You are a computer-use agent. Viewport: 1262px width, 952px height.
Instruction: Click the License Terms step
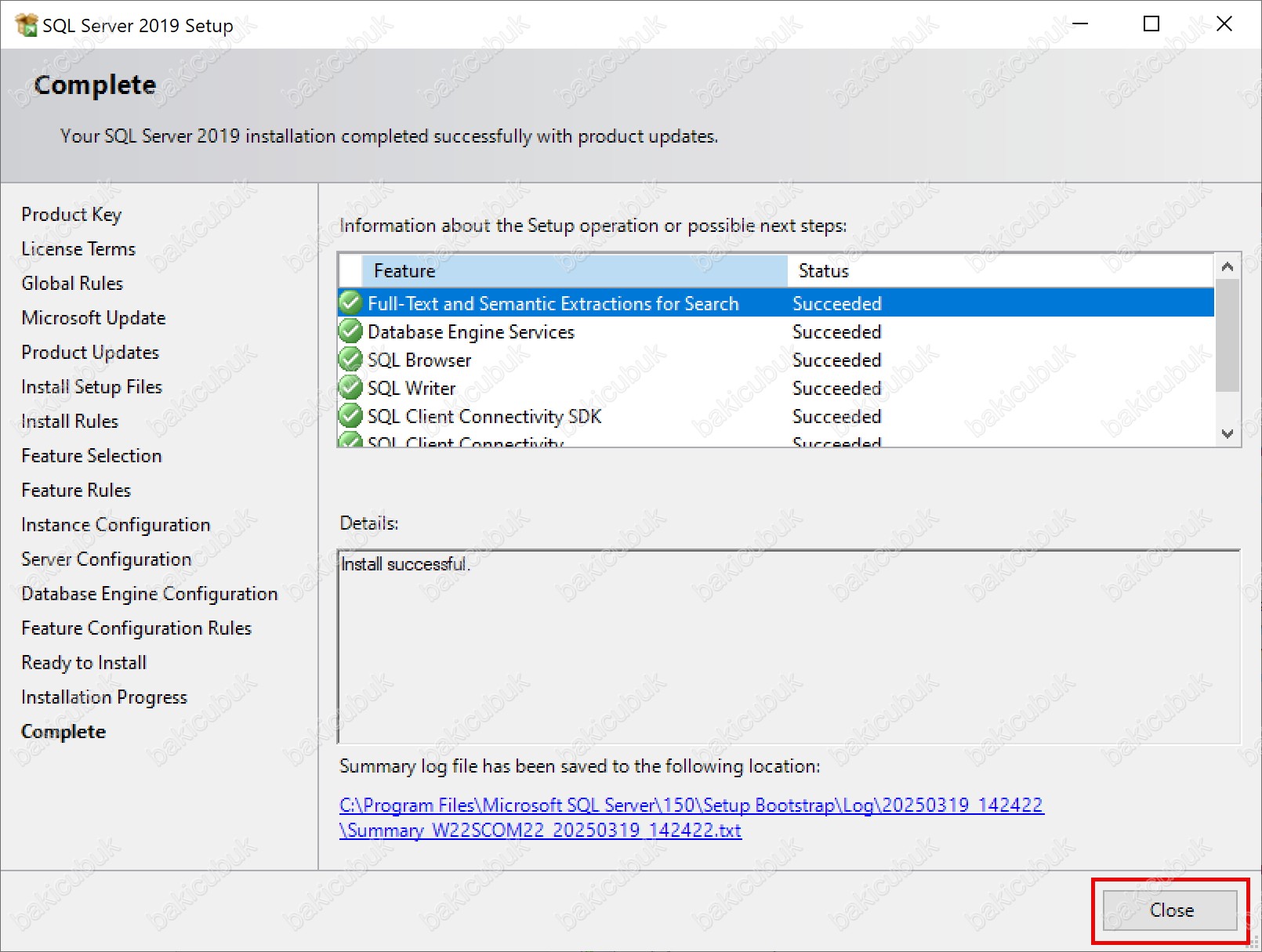pos(78,249)
